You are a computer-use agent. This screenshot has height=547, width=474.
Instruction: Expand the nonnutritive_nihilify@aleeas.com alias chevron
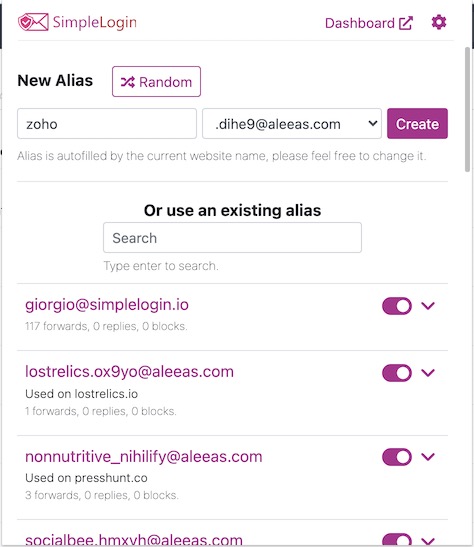(428, 457)
